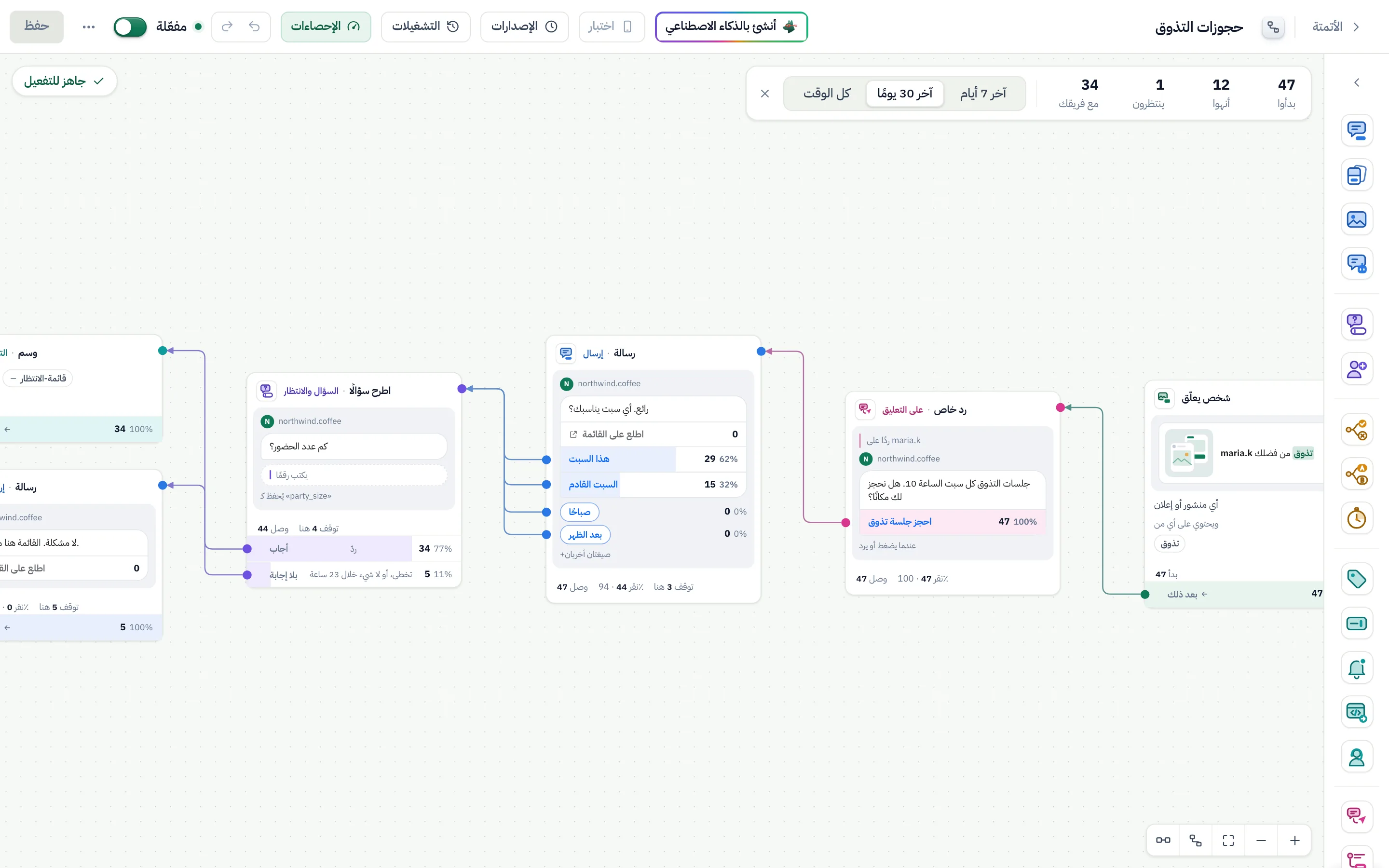This screenshot has height=868, width=1389.
Task: Add the comment reply block
Action: (x=1356, y=817)
